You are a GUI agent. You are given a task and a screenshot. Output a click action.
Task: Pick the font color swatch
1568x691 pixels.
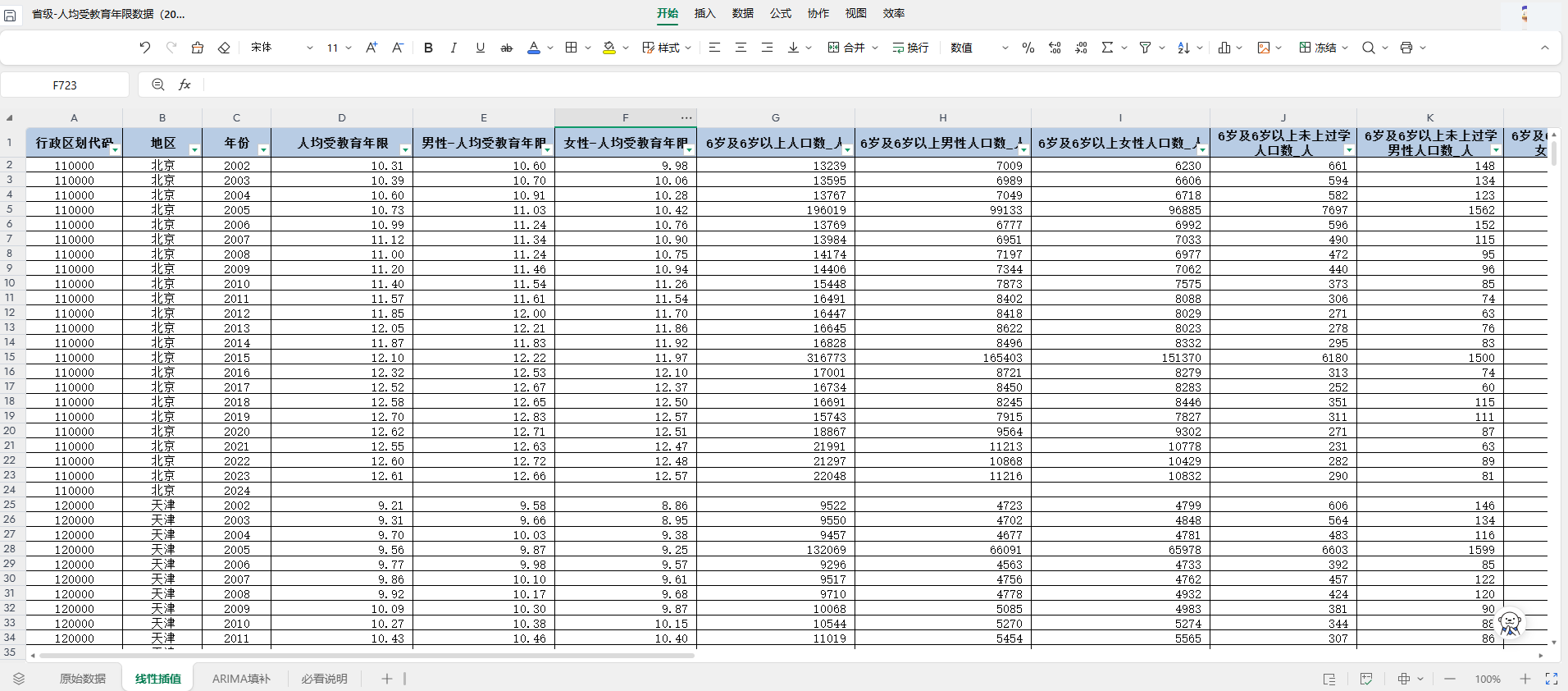click(x=534, y=48)
